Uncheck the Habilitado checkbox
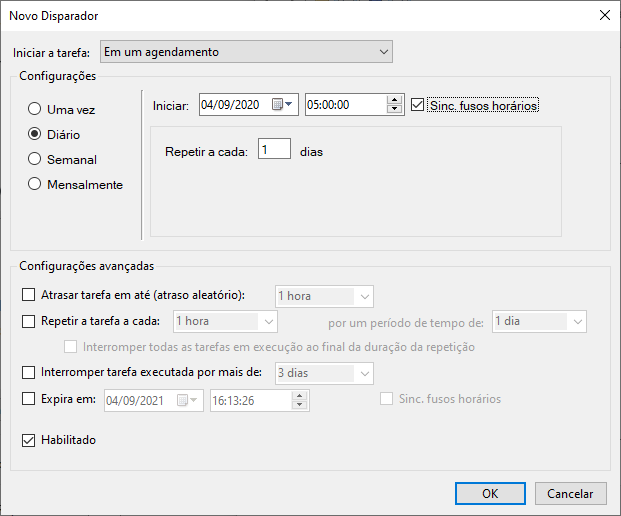 (29, 440)
